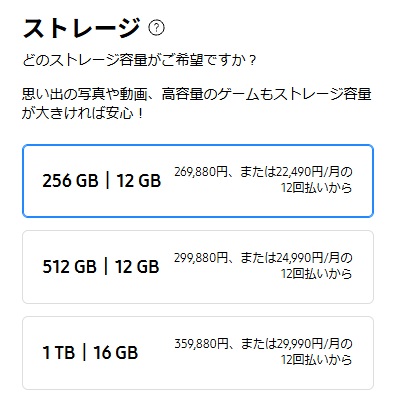
Task: Choose the 512 GB | 12 GB storage option
Action: (x=198, y=267)
